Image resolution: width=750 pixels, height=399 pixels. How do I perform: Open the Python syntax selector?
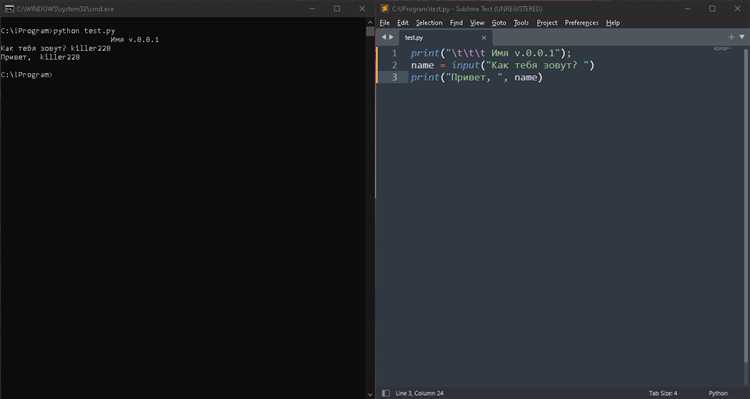tap(718, 393)
